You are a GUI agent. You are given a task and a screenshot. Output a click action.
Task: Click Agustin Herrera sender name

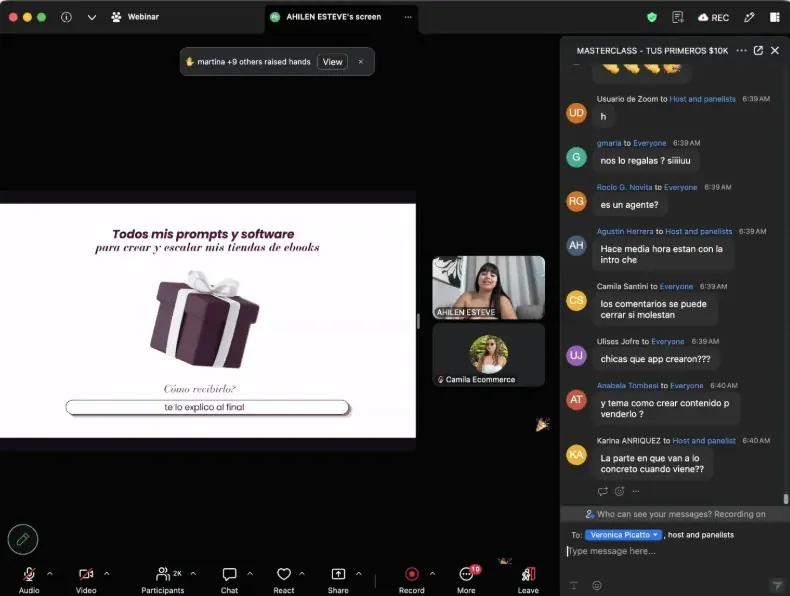click(625, 231)
